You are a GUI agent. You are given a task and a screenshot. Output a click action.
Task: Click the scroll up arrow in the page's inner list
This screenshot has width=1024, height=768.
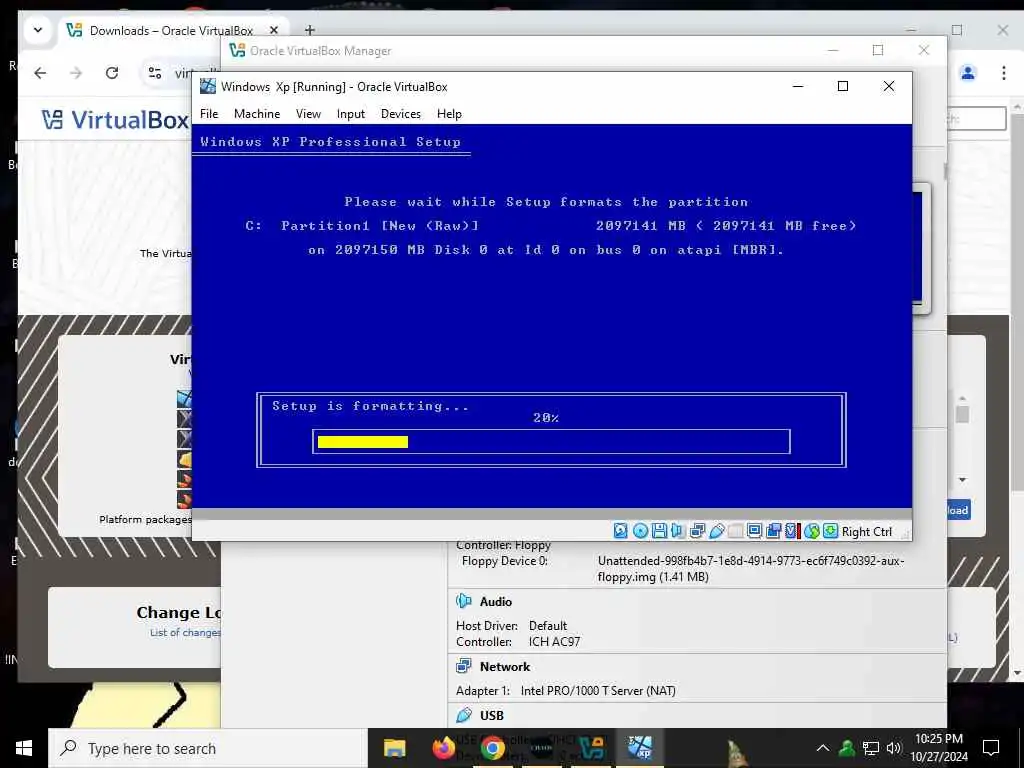(x=963, y=397)
